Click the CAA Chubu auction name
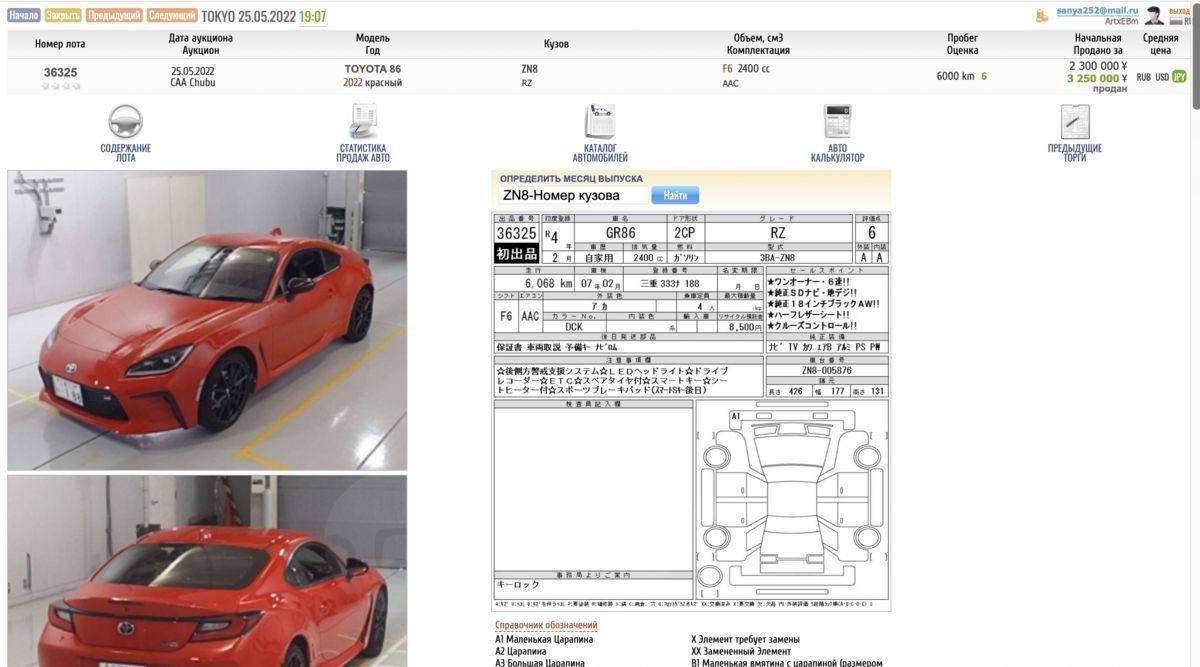 click(x=193, y=83)
